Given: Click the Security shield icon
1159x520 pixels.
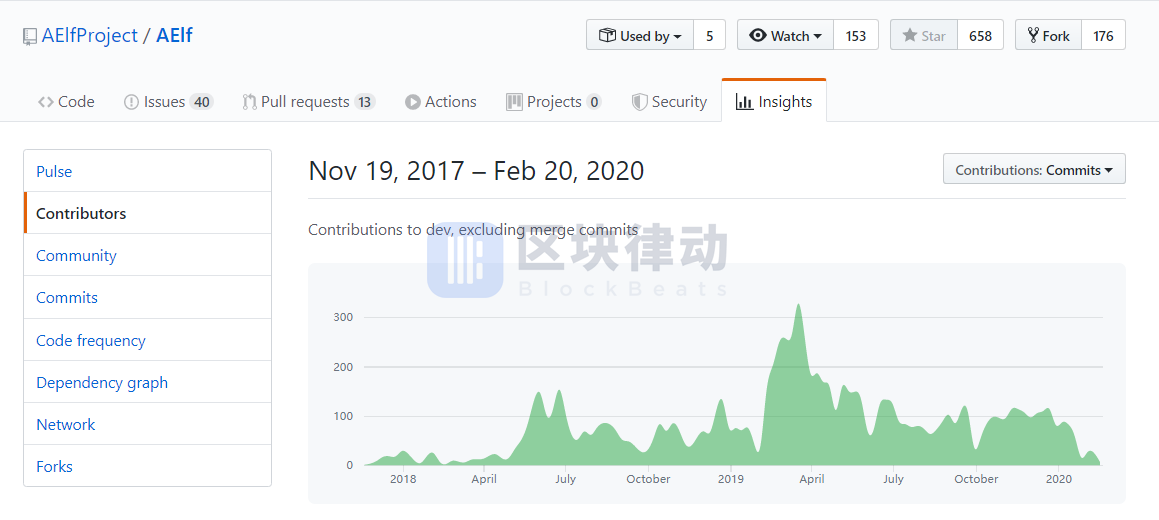Looking at the screenshot, I should [x=639, y=102].
